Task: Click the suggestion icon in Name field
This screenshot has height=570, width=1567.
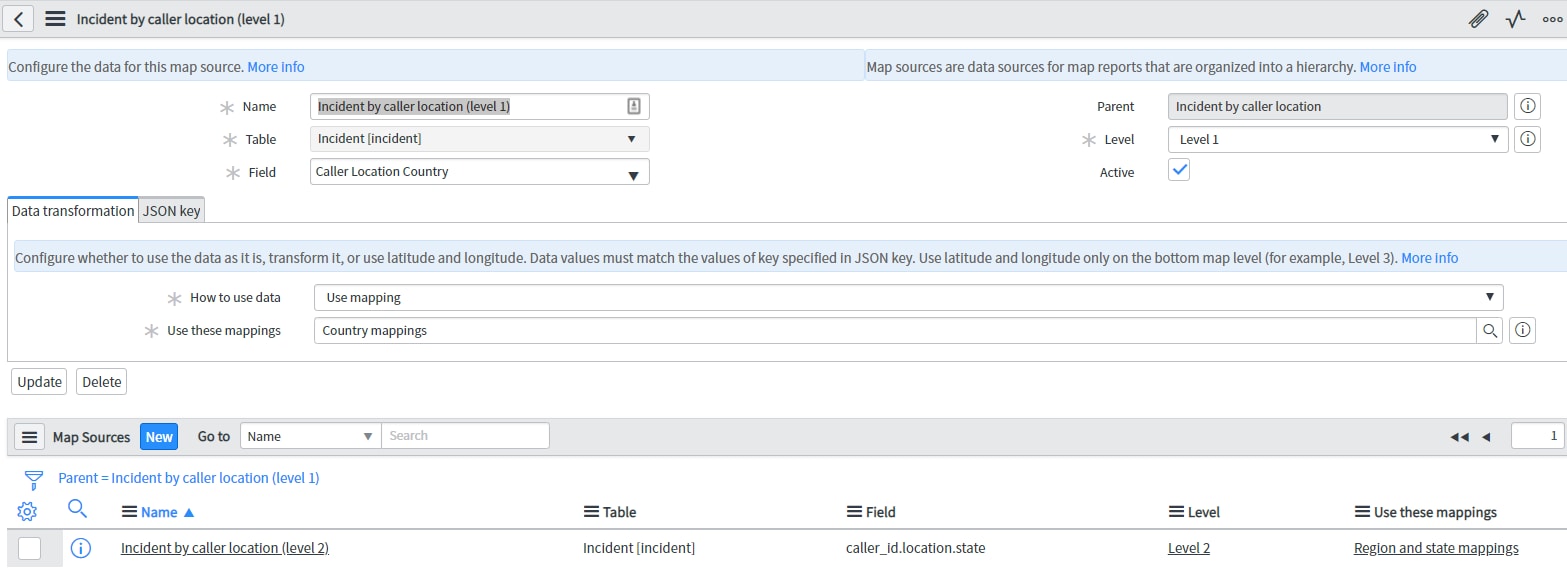Action: coord(633,106)
